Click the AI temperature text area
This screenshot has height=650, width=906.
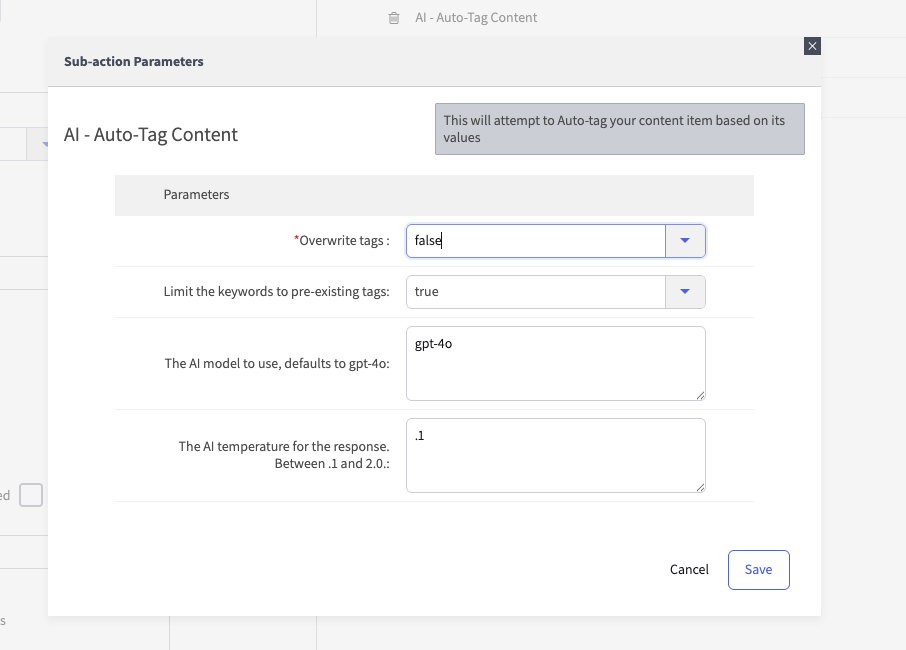click(555, 455)
